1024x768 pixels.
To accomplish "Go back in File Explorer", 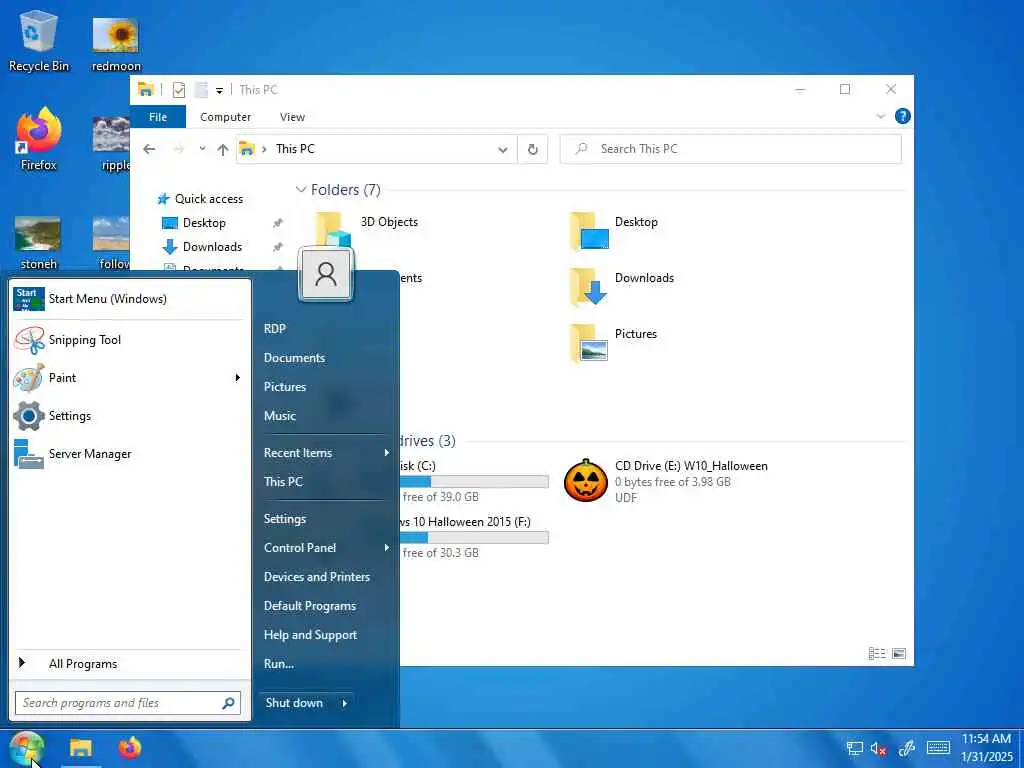I will pos(149,149).
